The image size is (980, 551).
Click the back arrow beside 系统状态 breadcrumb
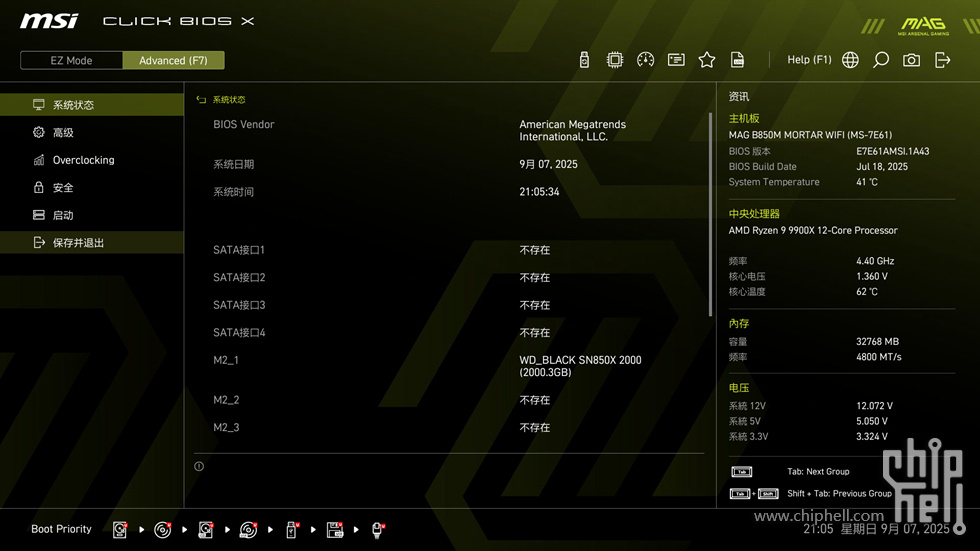point(201,100)
